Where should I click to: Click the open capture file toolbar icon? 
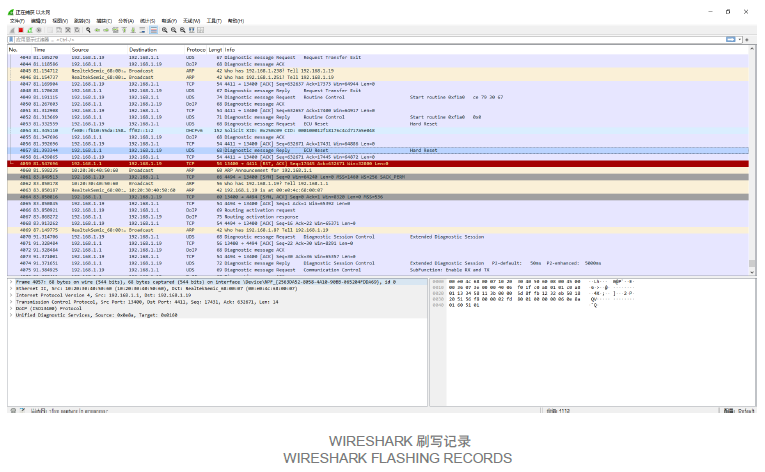pyautogui.click(x=50, y=30)
